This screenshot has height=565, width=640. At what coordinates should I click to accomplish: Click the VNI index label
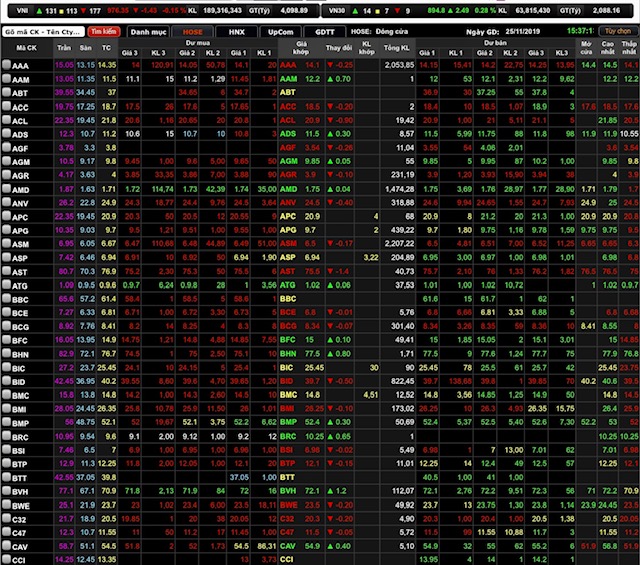(x=22, y=11)
